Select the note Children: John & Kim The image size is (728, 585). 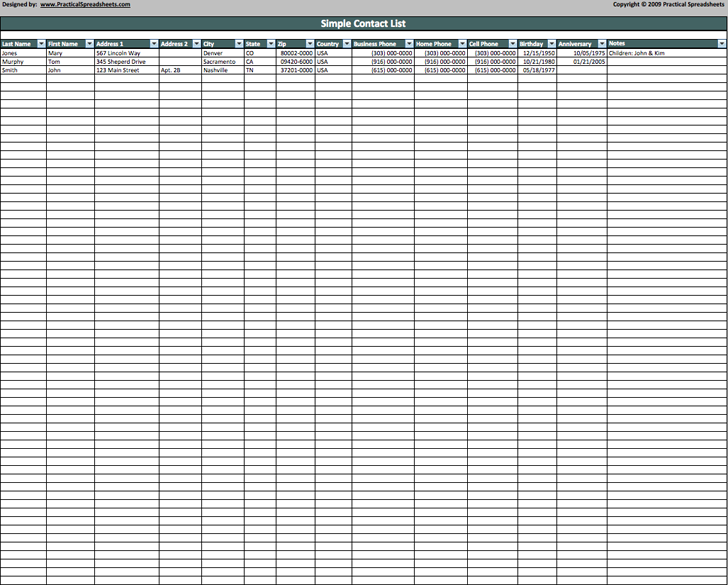(667, 53)
